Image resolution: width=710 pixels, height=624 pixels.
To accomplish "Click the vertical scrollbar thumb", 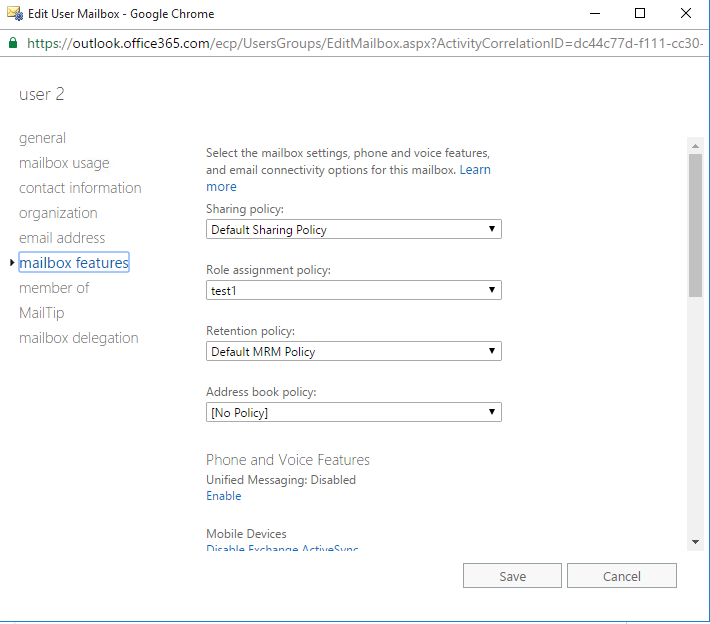I will (x=695, y=226).
